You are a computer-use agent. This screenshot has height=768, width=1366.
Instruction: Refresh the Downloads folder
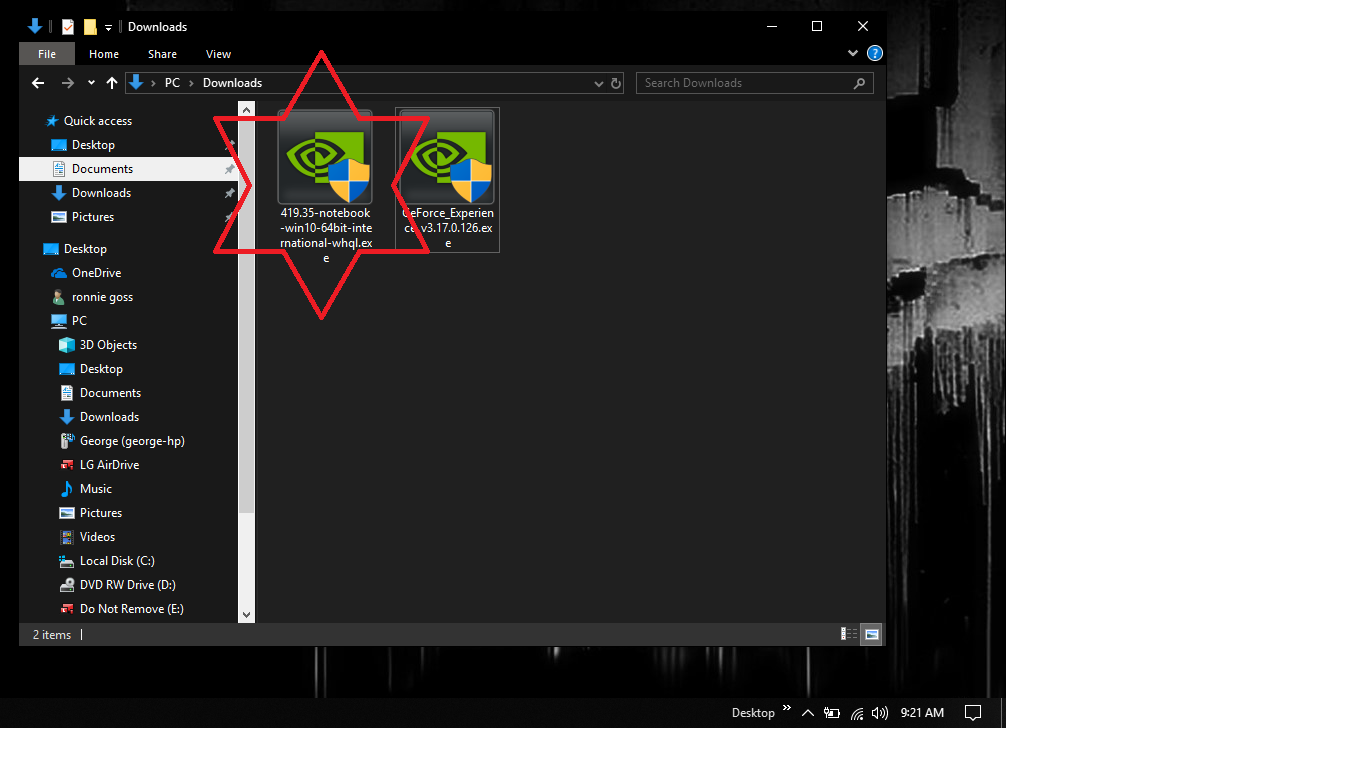[616, 83]
